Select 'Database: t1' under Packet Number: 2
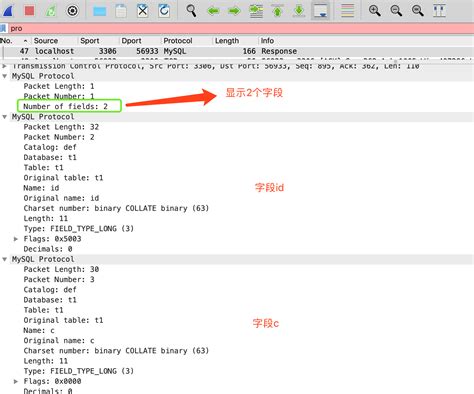Viewport: 474px width, 394px height. pyautogui.click(x=50, y=157)
